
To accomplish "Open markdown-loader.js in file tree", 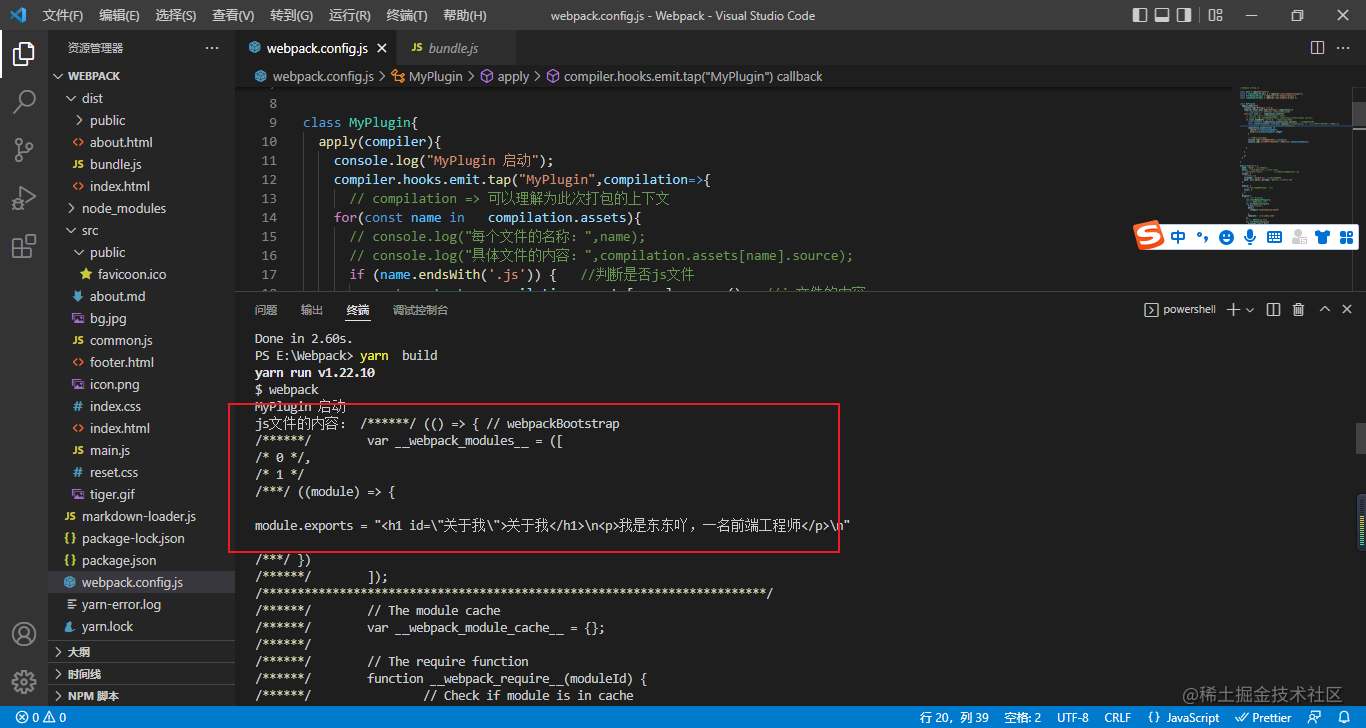I will [139, 516].
